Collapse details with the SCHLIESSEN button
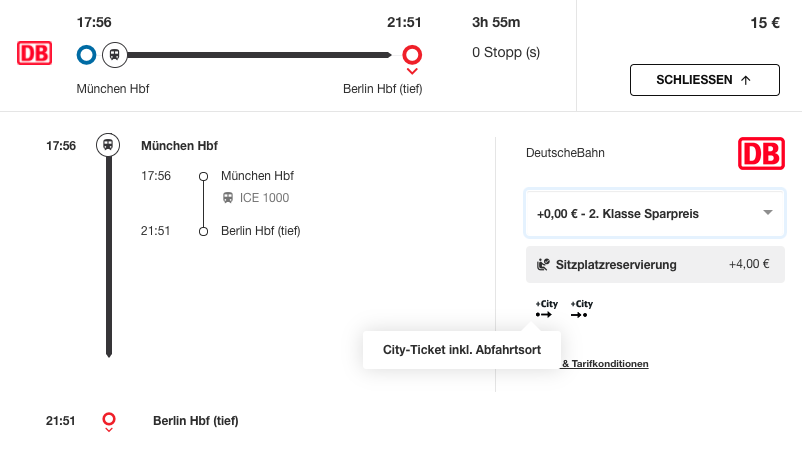The width and height of the screenshot is (802, 459). click(x=704, y=80)
